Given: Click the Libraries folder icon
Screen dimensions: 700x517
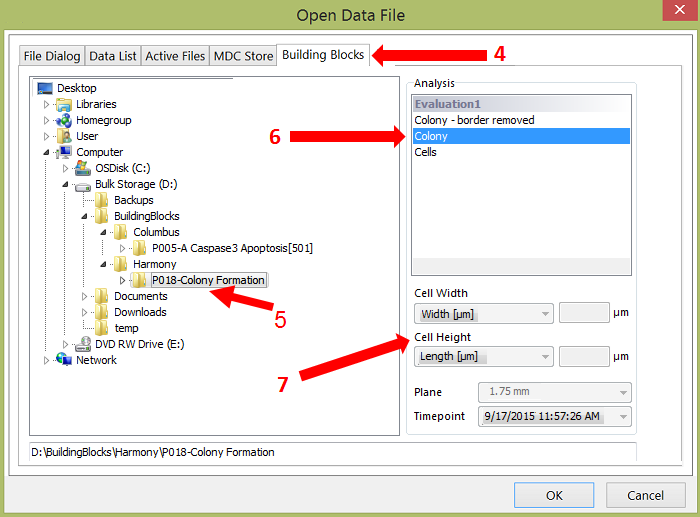Looking at the screenshot, I should (x=65, y=104).
